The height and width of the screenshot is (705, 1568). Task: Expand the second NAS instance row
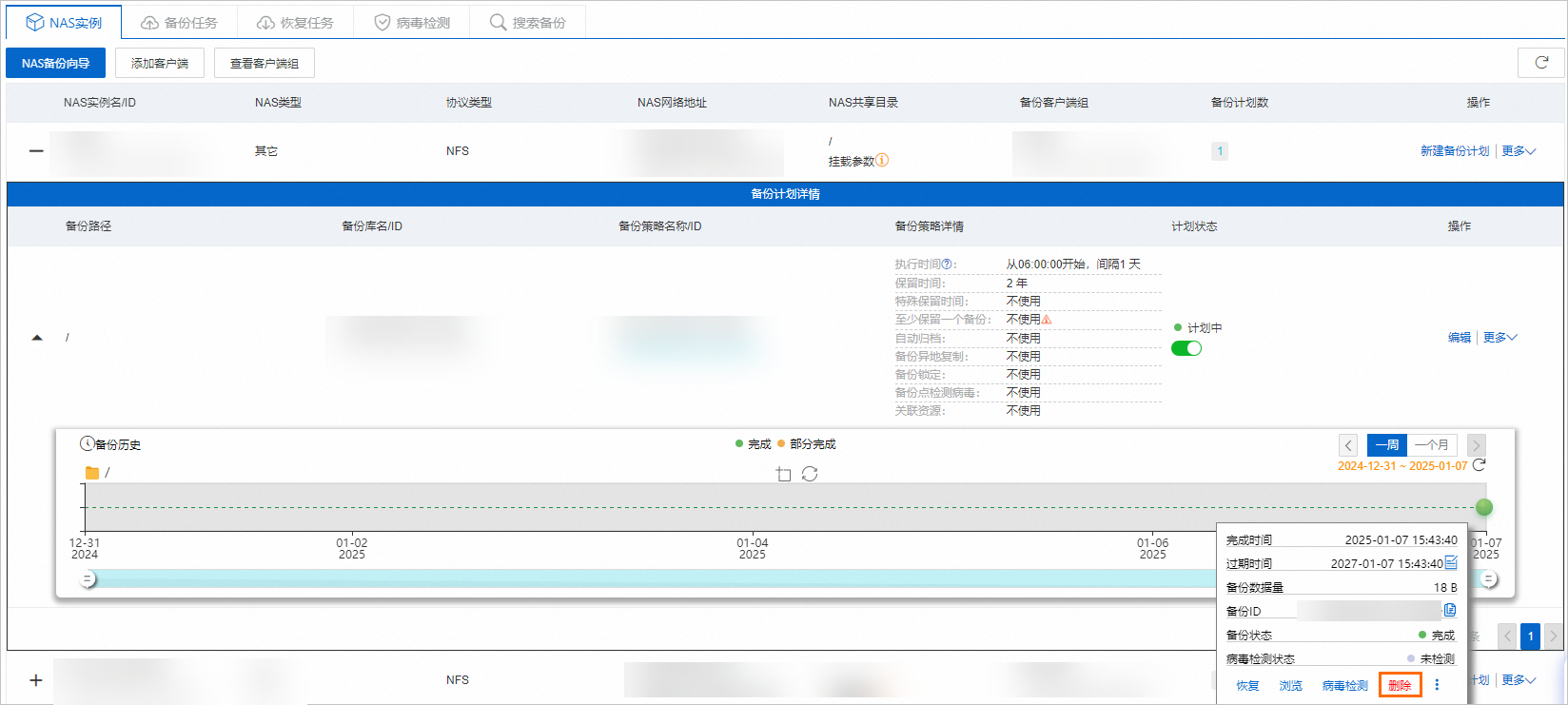36,680
